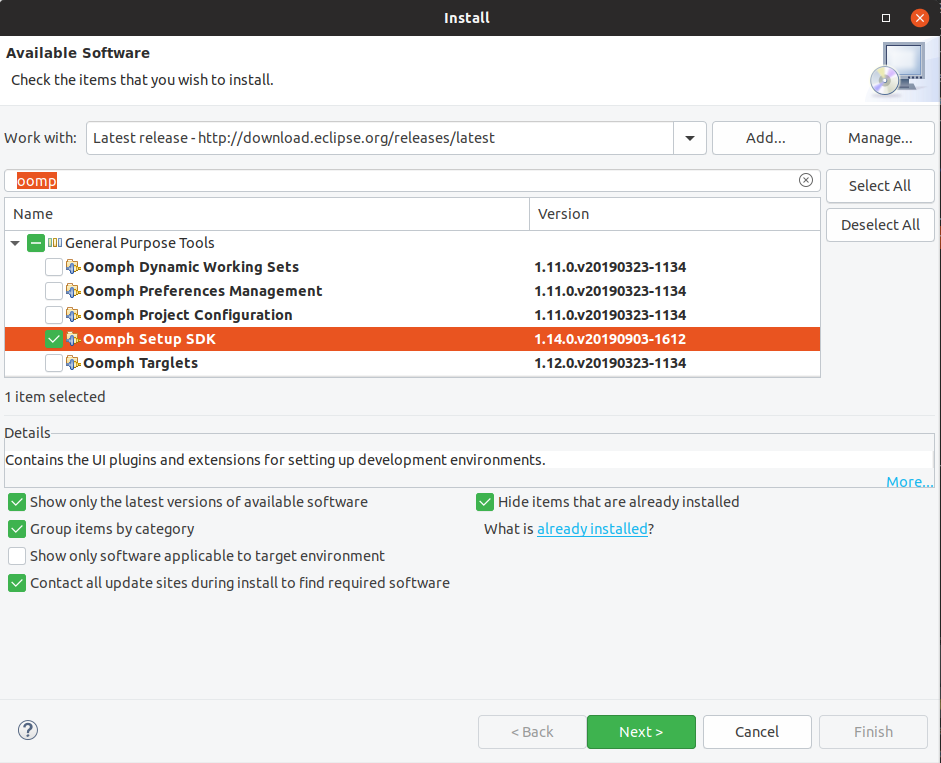Open the Manage... sites button
941x763 pixels.
pyautogui.click(x=880, y=138)
